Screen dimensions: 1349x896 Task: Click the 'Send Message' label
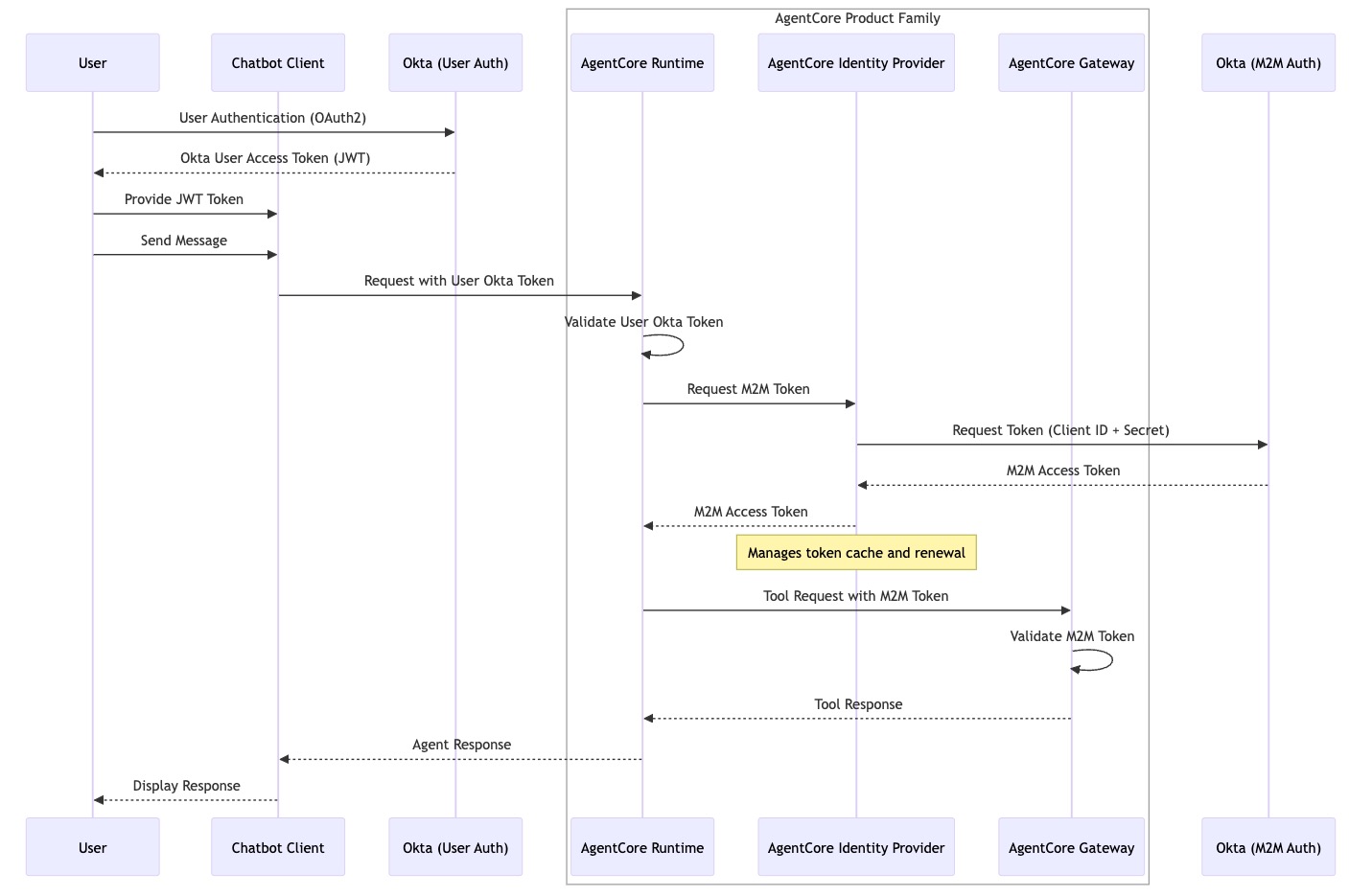(184, 241)
